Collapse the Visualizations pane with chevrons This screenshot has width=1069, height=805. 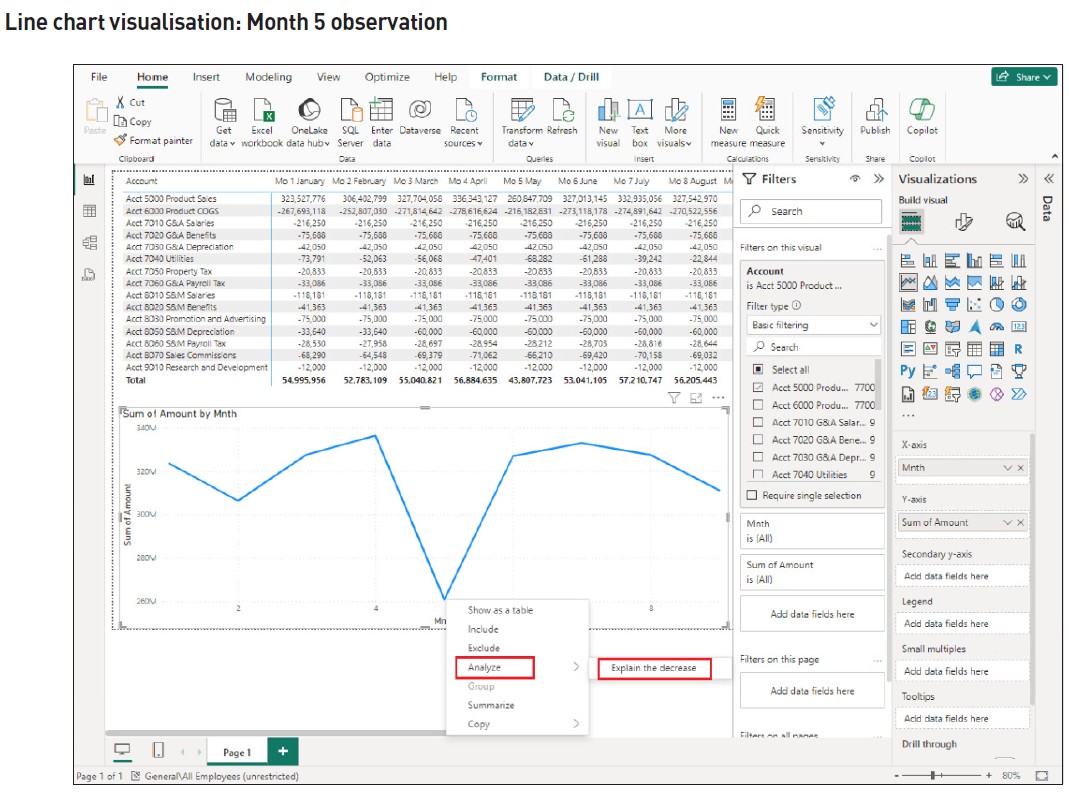click(x=1023, y=179)
